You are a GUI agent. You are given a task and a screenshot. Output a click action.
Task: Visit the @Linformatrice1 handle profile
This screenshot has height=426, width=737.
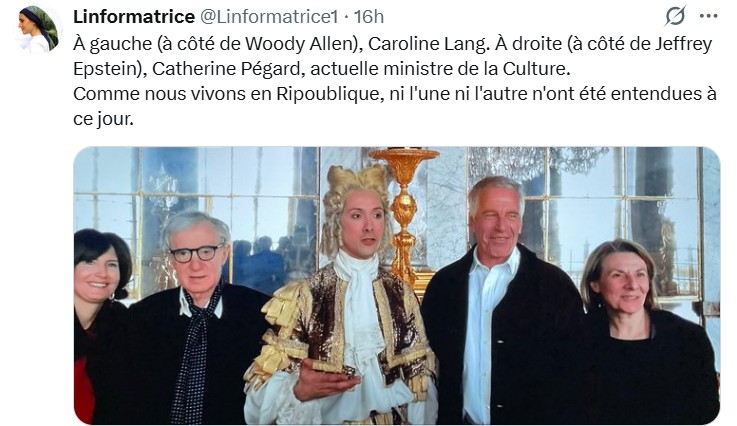[x=269, y=17]
